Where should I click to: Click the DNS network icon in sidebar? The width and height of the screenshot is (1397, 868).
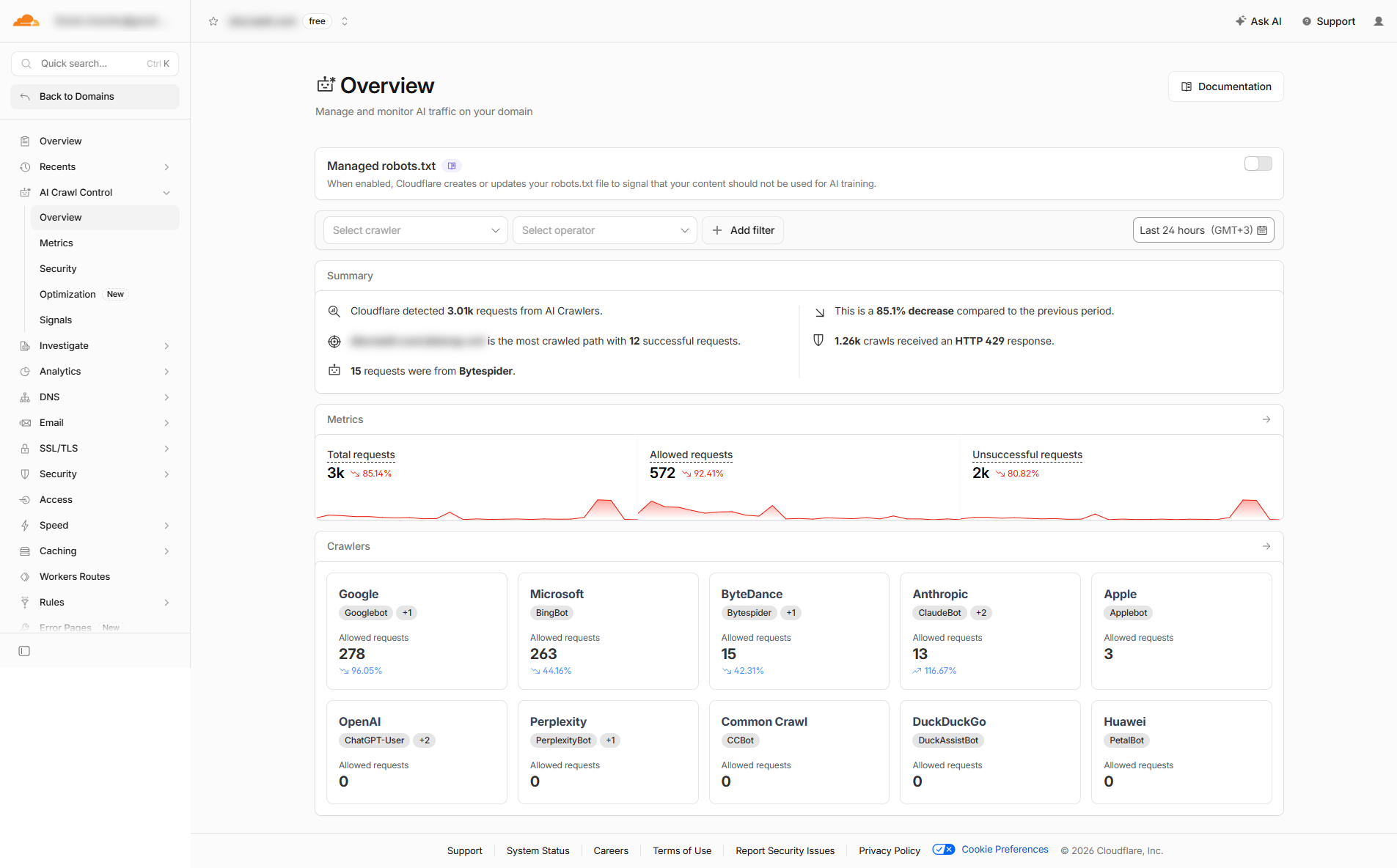[25, 397]
